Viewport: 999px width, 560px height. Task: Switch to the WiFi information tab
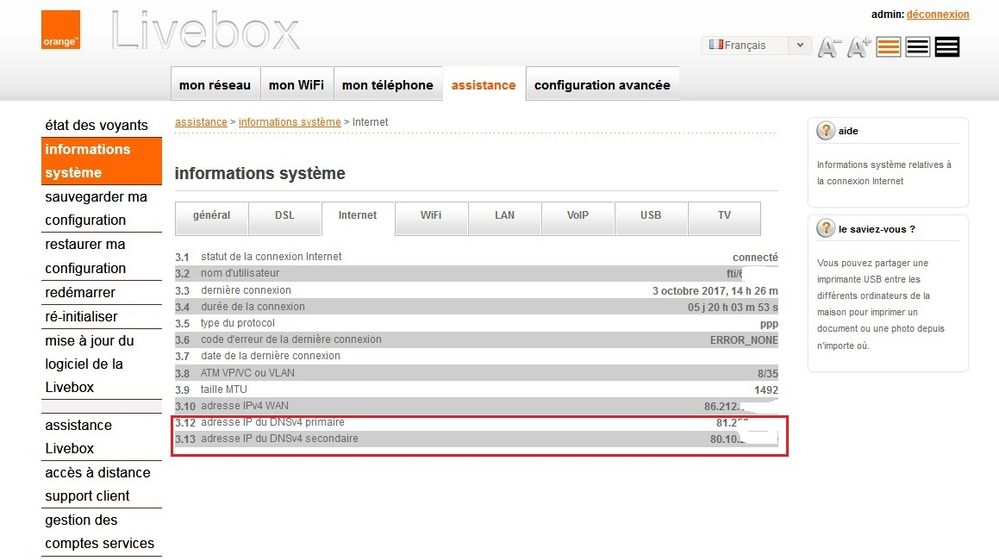pyautogui.click(x=431, y=215)
